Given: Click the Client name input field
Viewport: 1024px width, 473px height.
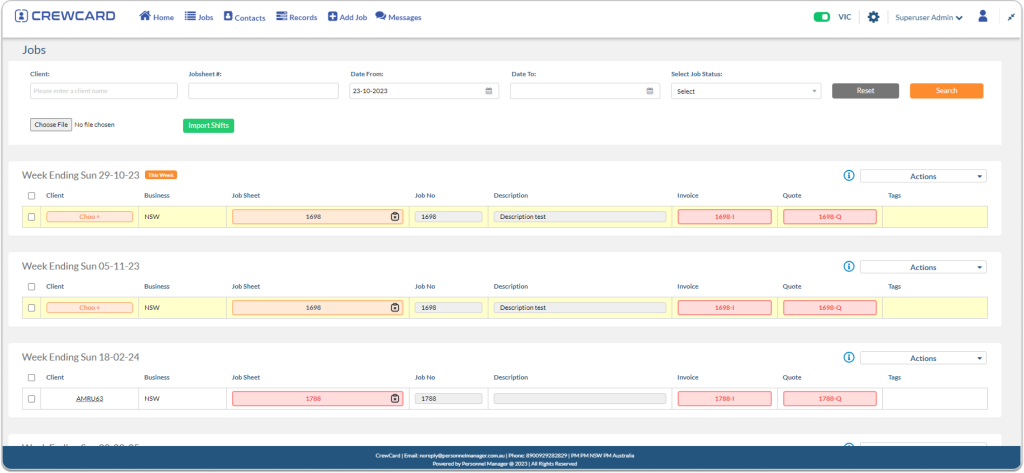Looking at the screenshot, I should click(104, 91).
